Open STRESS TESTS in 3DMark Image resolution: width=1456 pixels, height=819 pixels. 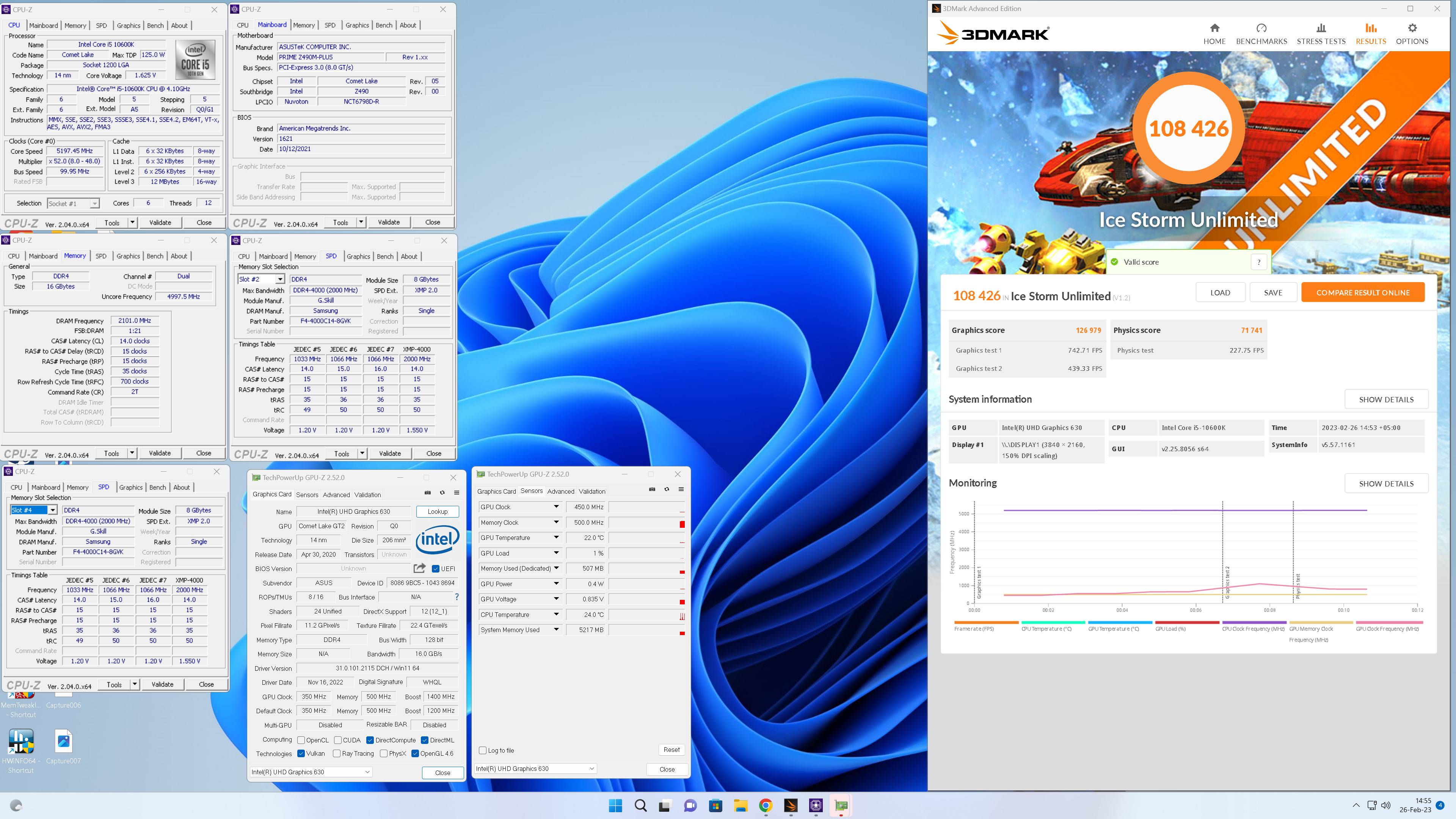tap(1321, 34)
